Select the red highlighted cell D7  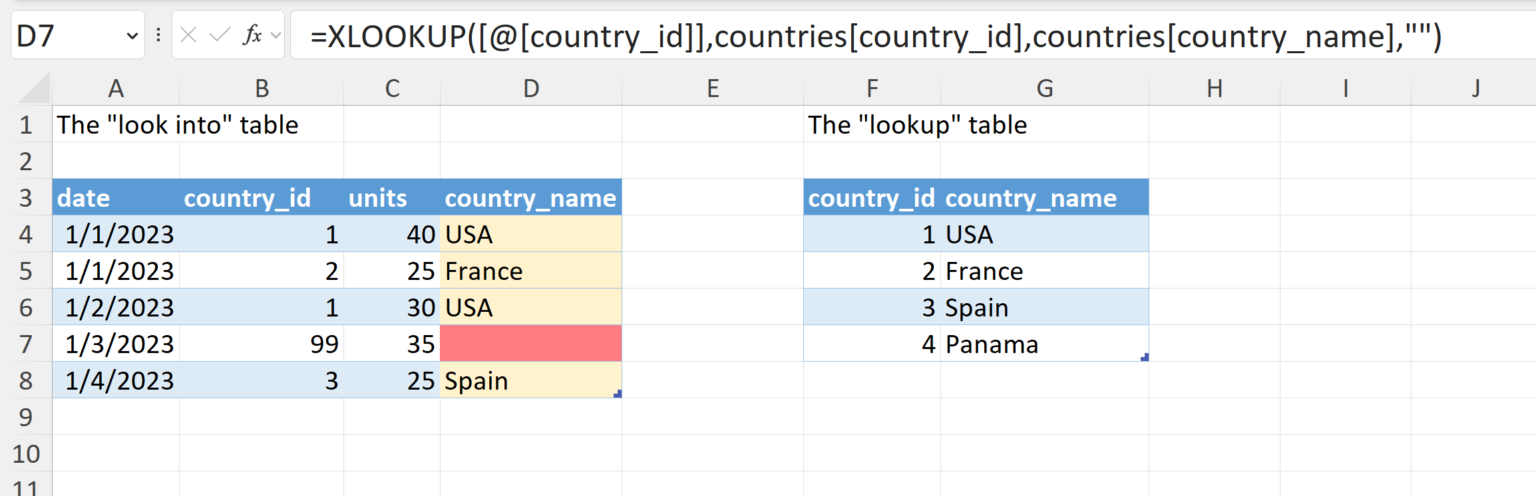[530, 345]
